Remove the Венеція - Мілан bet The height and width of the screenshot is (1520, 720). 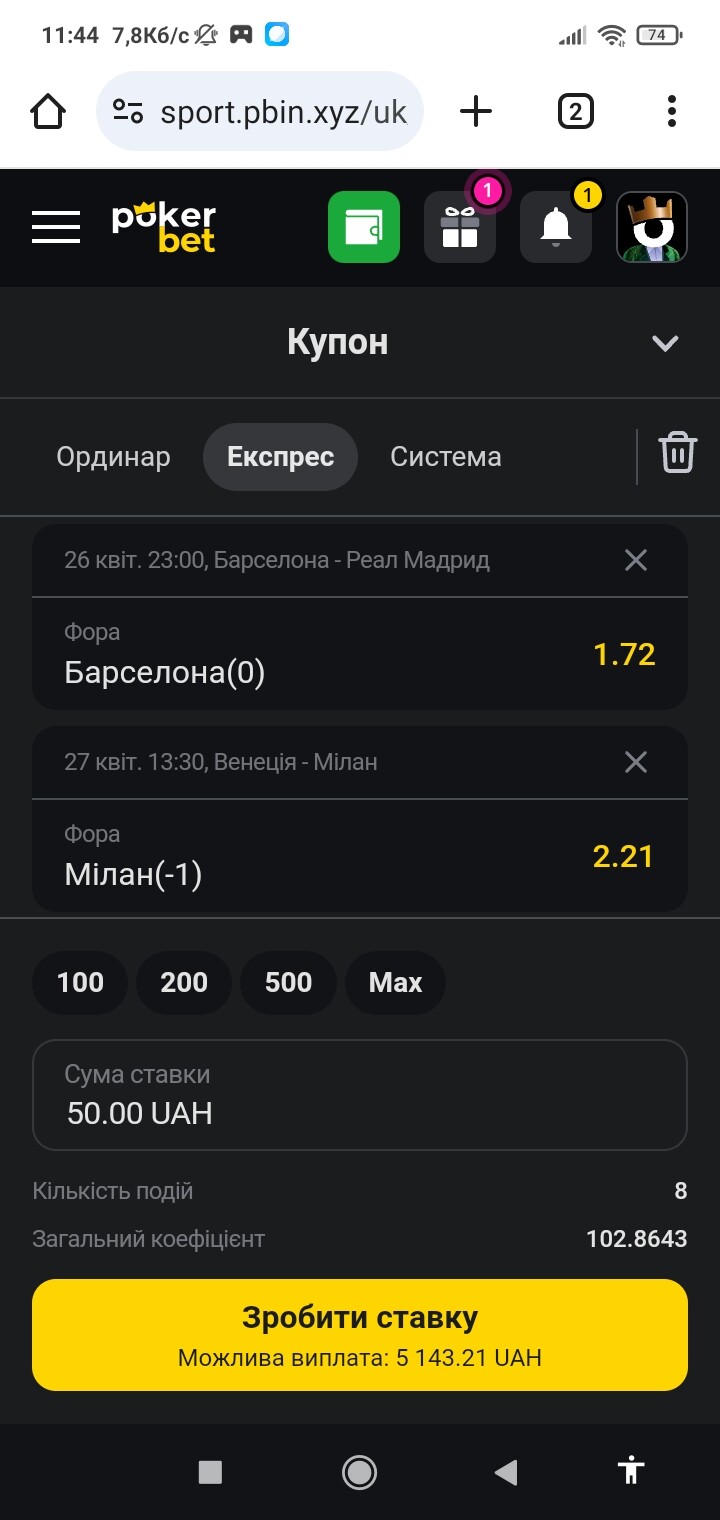(636, 762)
